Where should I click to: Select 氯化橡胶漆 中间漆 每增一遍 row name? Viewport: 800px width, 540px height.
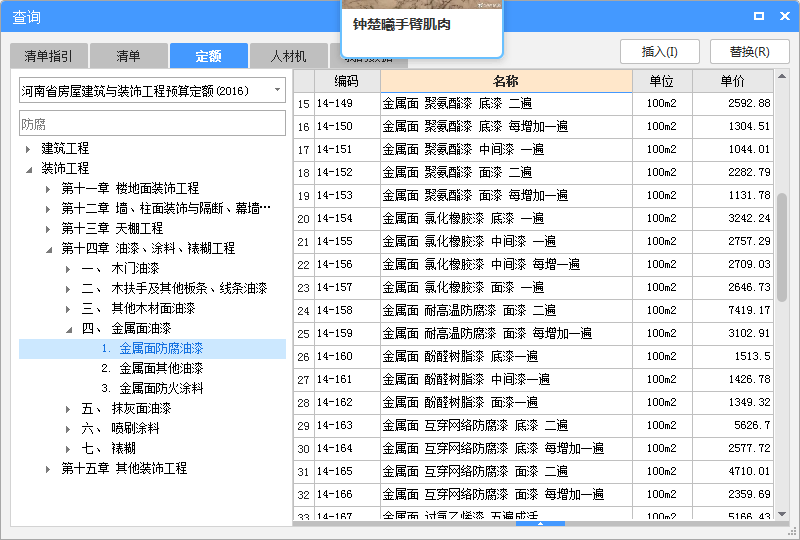click(x=481, y=264)
